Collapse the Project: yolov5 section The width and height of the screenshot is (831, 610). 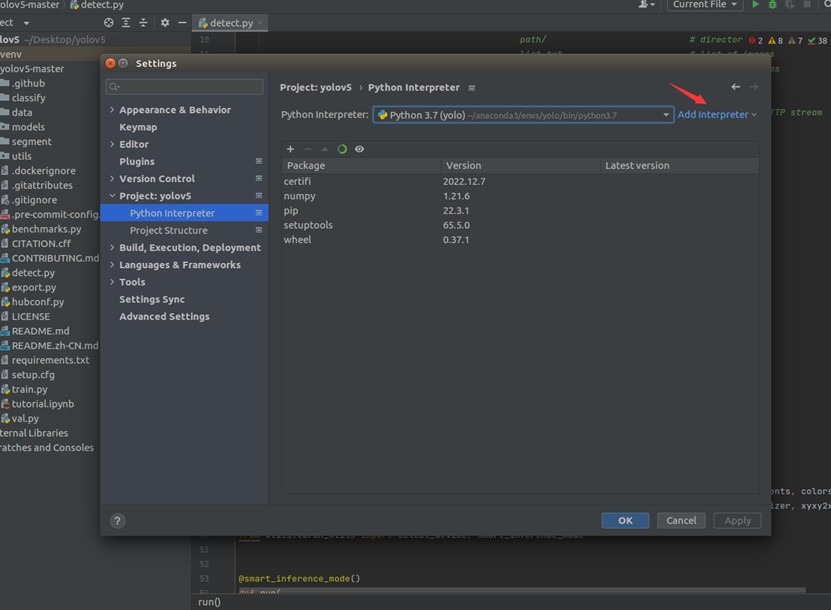coord(112,196)
